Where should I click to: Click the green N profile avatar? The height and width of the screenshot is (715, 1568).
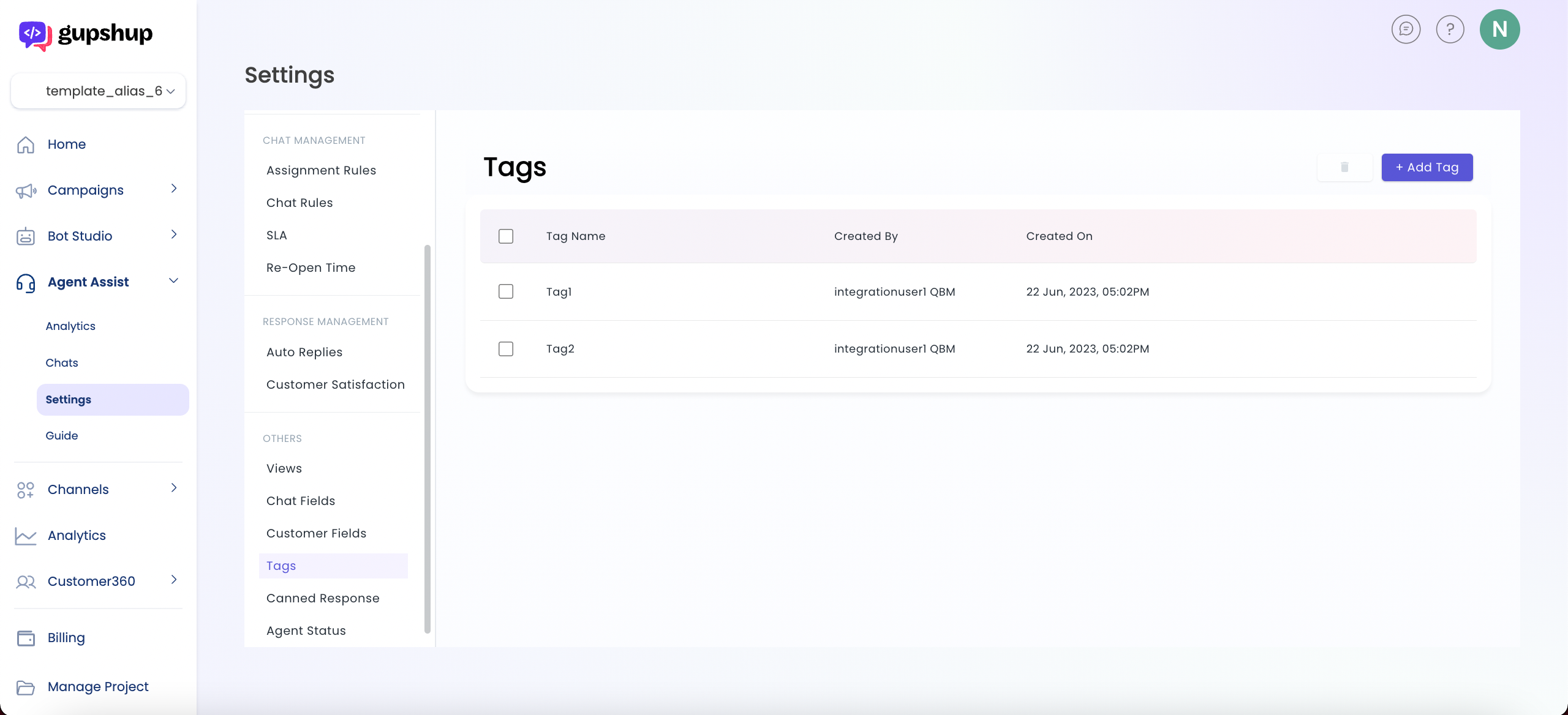1499,29
